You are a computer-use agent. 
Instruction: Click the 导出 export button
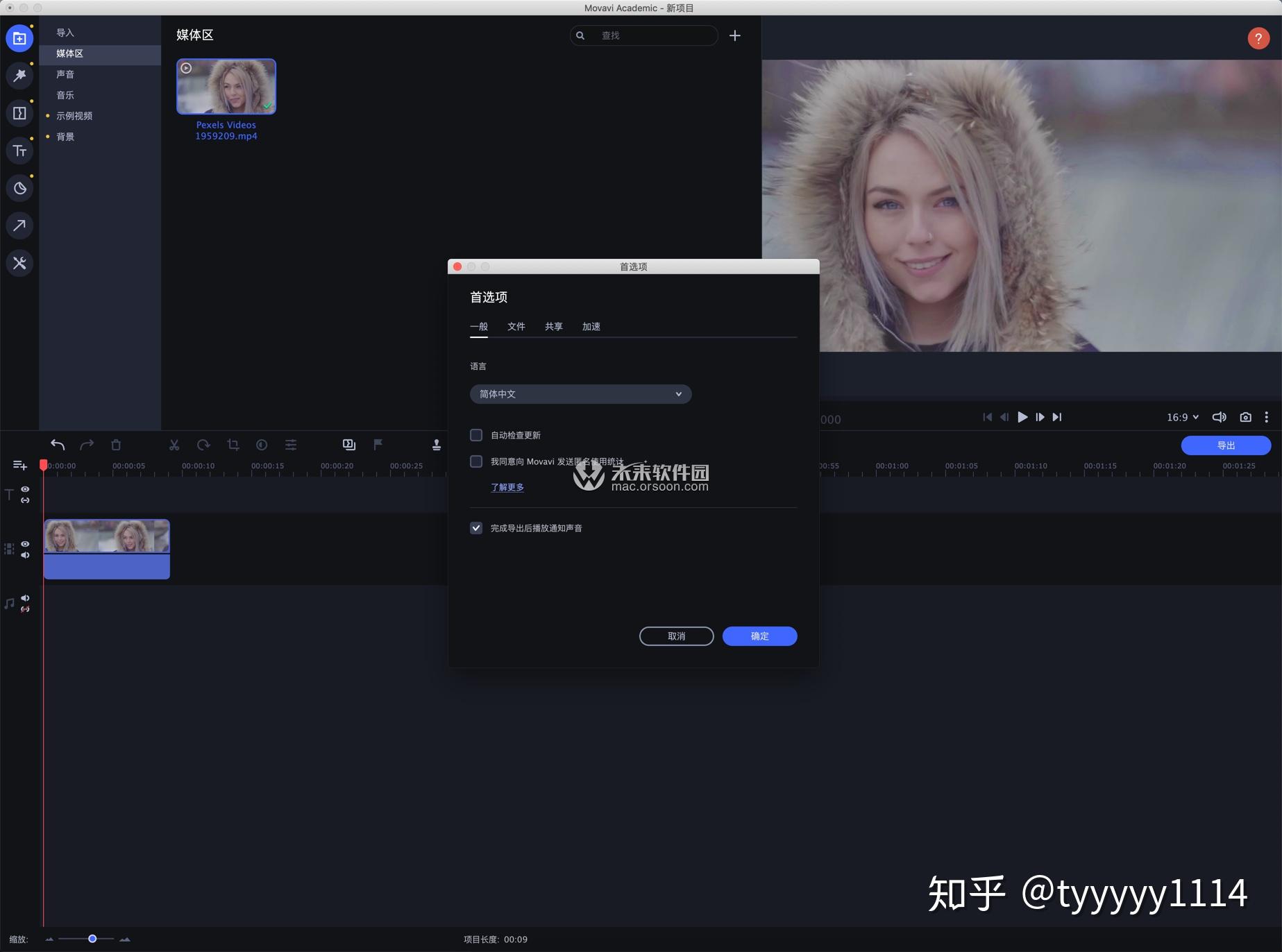[1226, 445]
